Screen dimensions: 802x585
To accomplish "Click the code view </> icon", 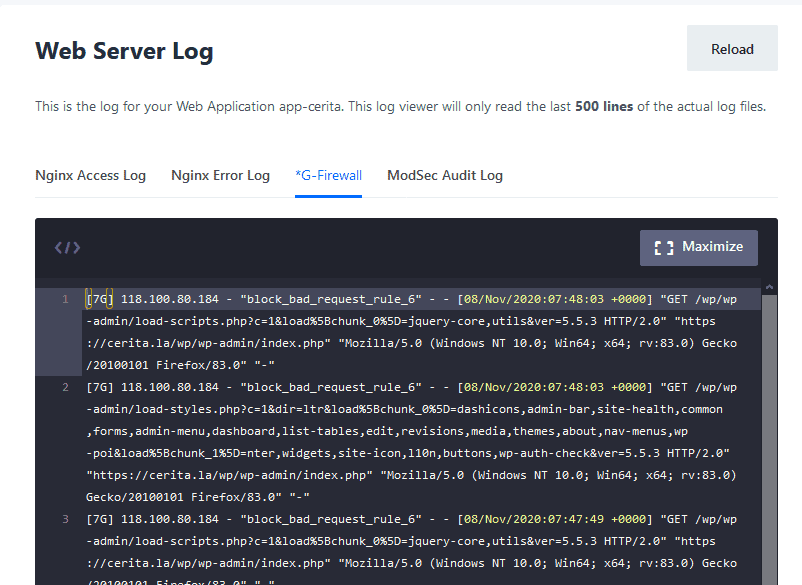I will pos(67,247).
